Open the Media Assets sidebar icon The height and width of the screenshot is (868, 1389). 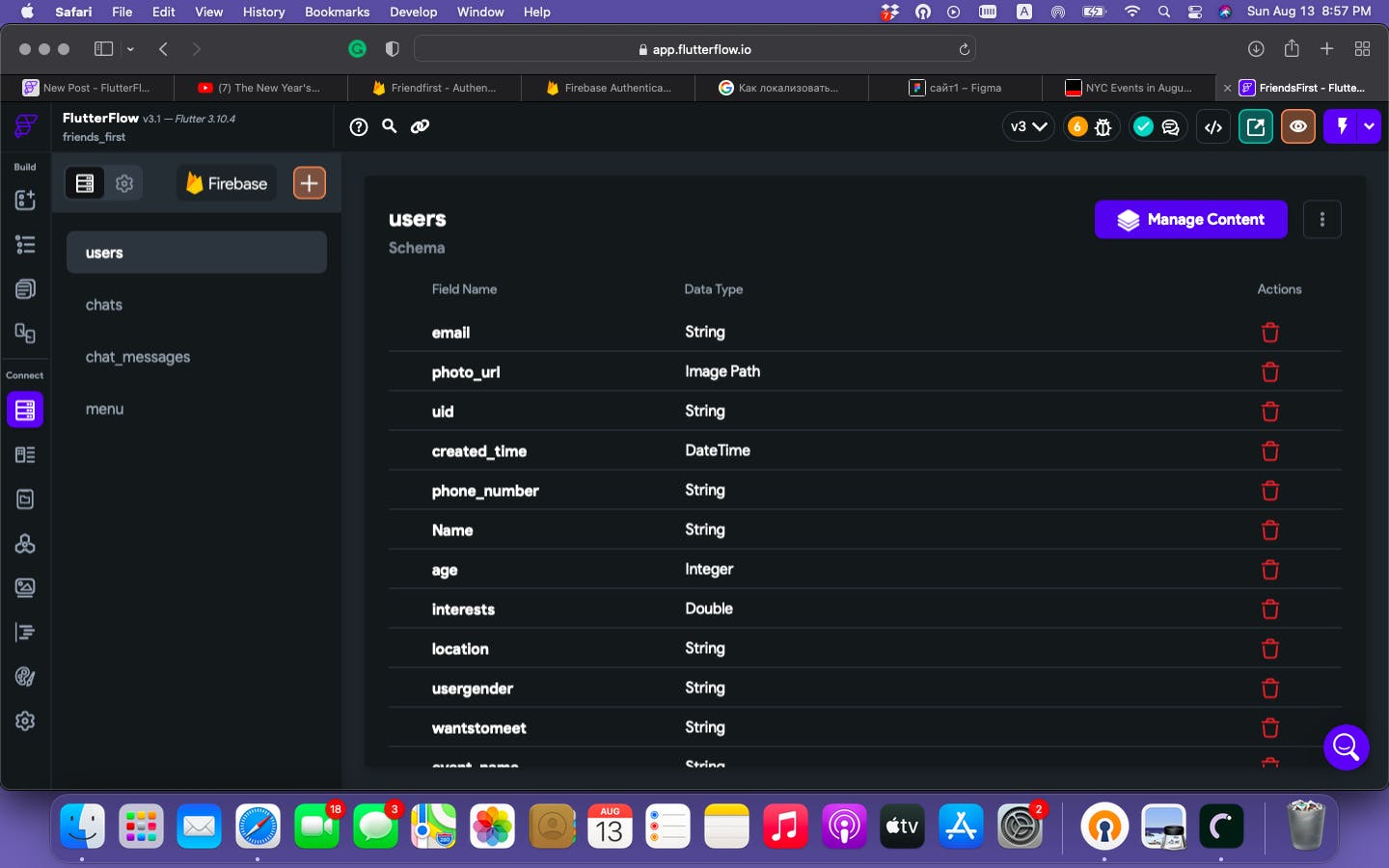(x=25, y=587)
